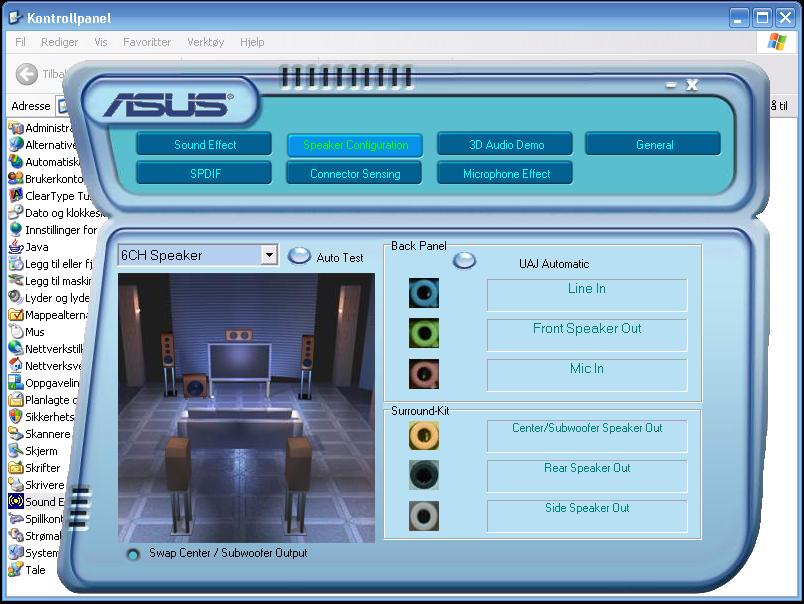
Task: Click the Front Speaker Out button
Action: click(x=587, y=335)
